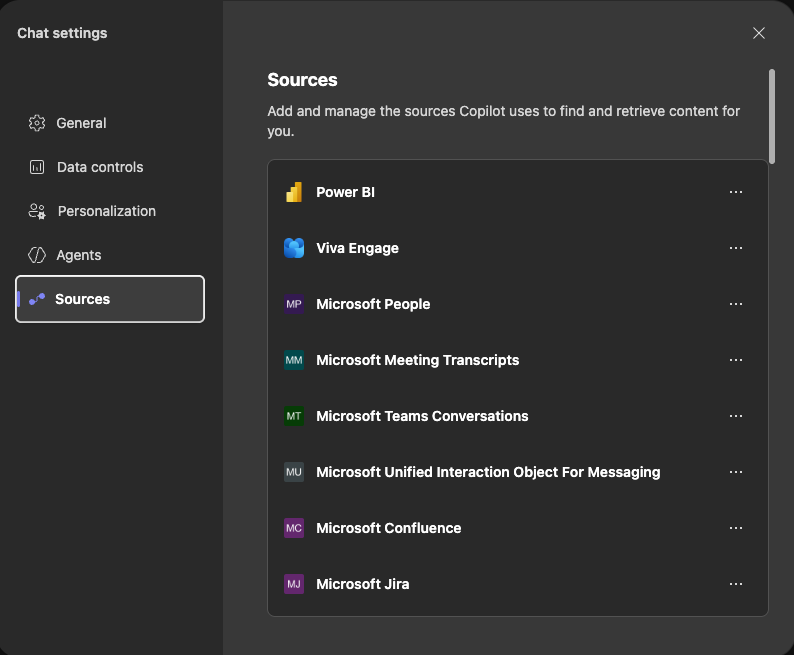Open more options for Microsoft People

pyautogui.click(x=736, y=304)
